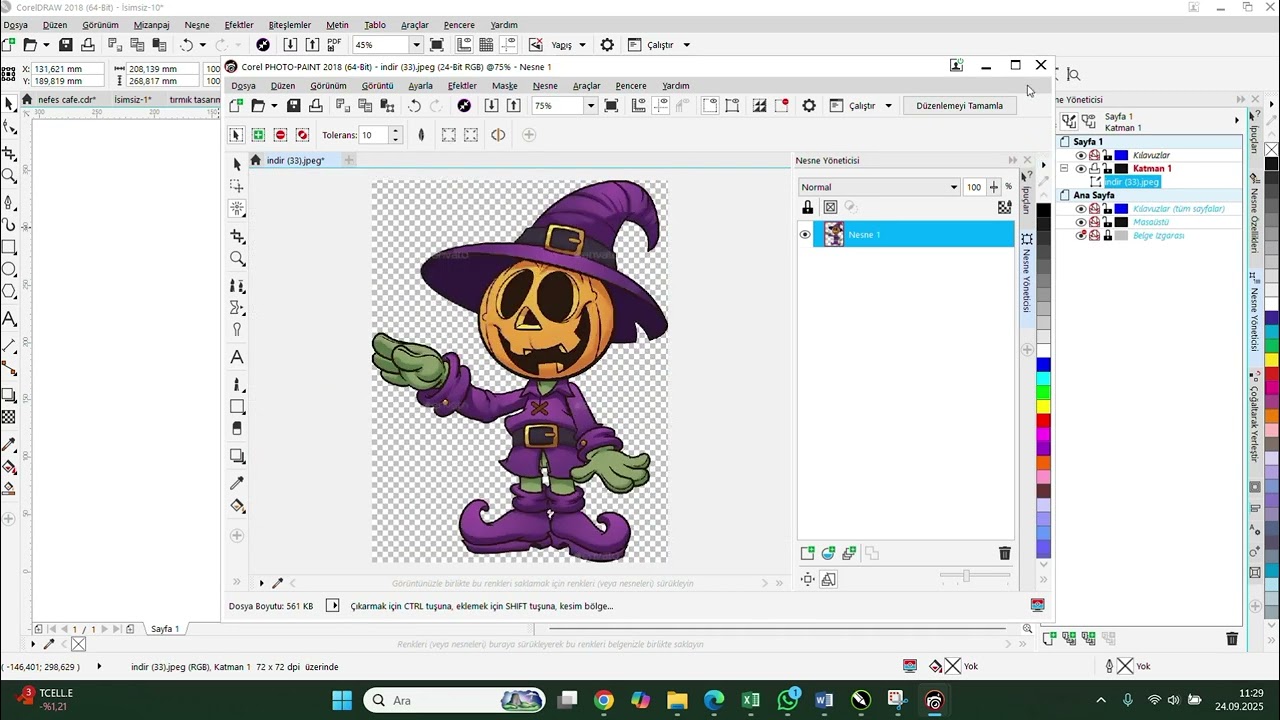
Task: Open the Bitişlemler menu in CorelDRAW
Action: click(290, 25)
